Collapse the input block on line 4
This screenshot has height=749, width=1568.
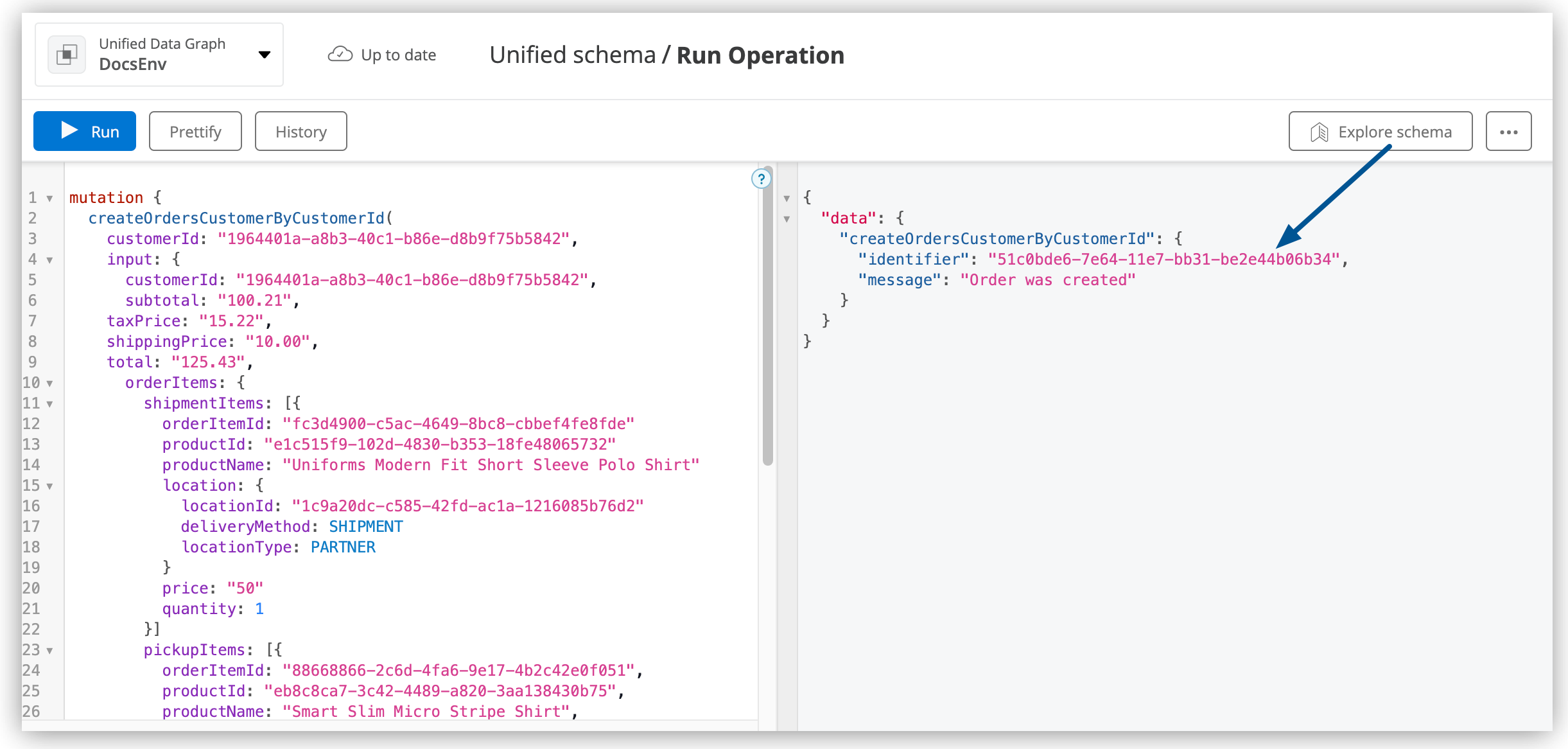[50, 260]
